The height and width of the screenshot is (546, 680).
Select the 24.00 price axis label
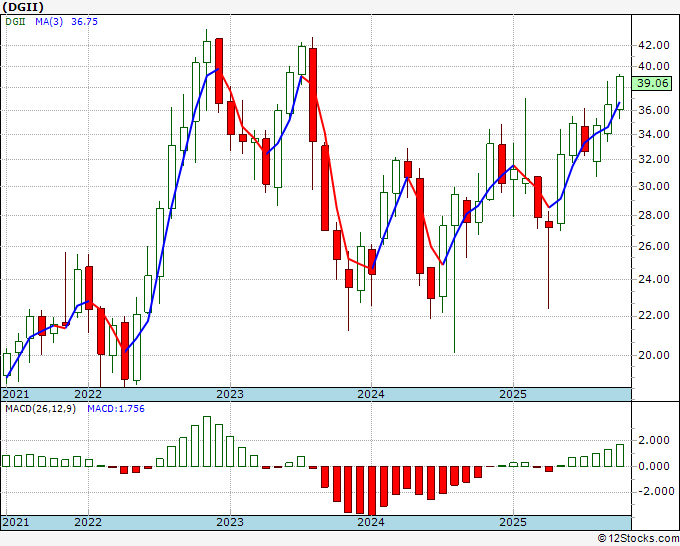[653, 279]
